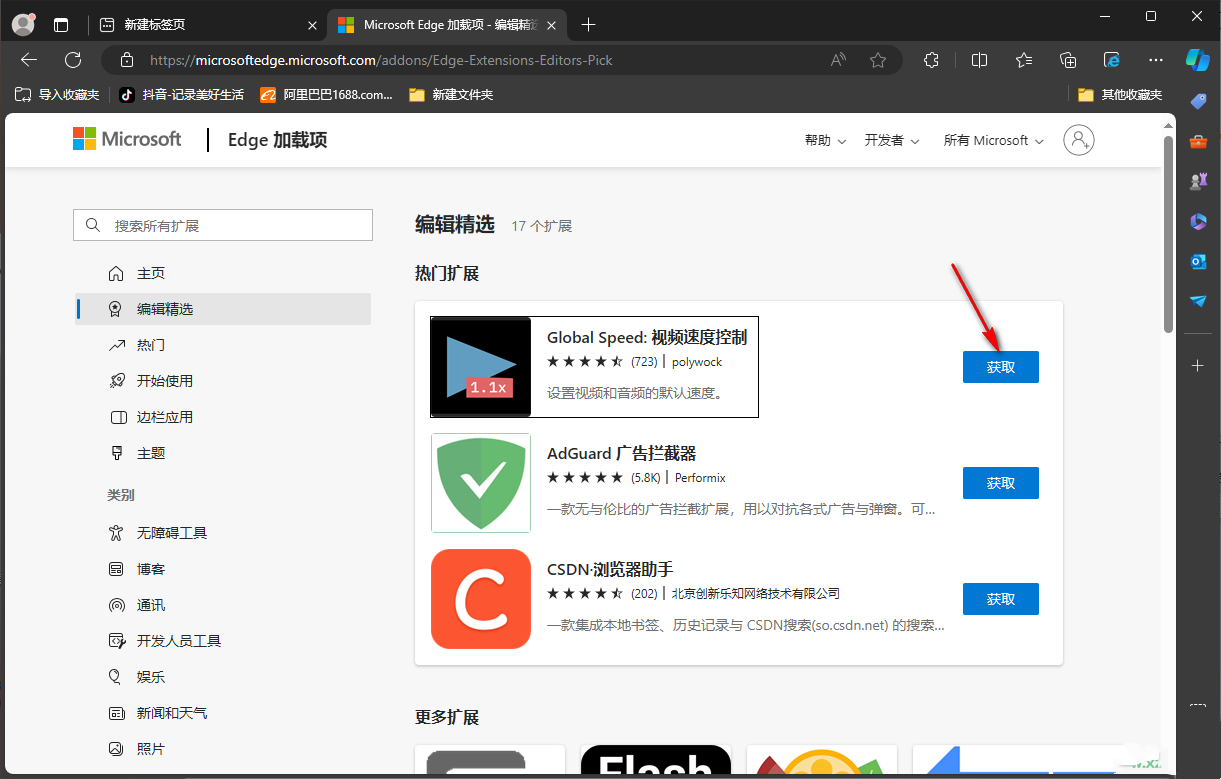Open the Favorites hub in the toolbar

pyautogui.click(x=1023, y=60)
